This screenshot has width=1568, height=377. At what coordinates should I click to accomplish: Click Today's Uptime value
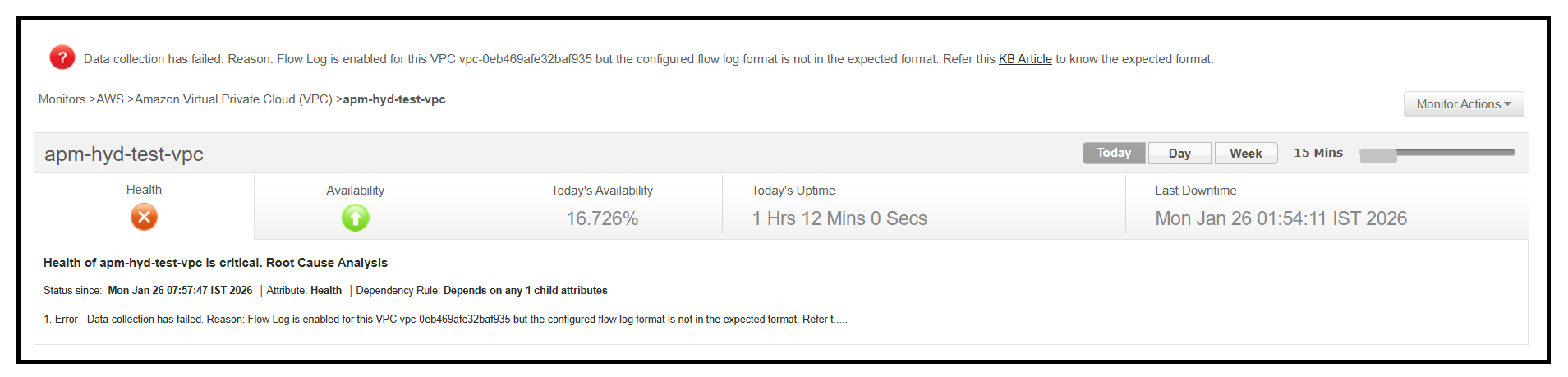pos(839,218)
